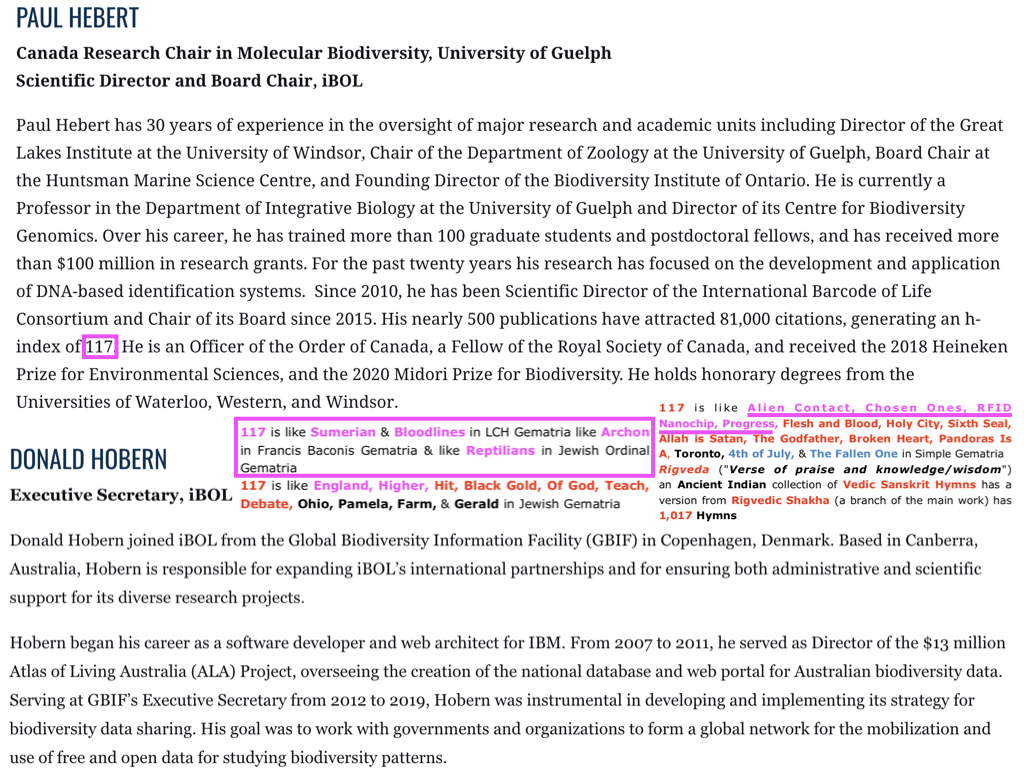Click the underlined 'Chosen Ones,' text
The image size is (1024, 768).
(x=918, y=408)
